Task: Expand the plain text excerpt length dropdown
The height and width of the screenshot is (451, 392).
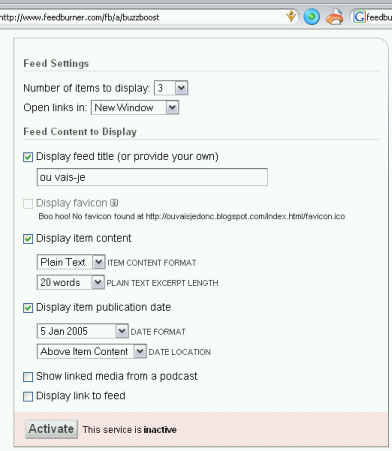Action: (71, 282)
